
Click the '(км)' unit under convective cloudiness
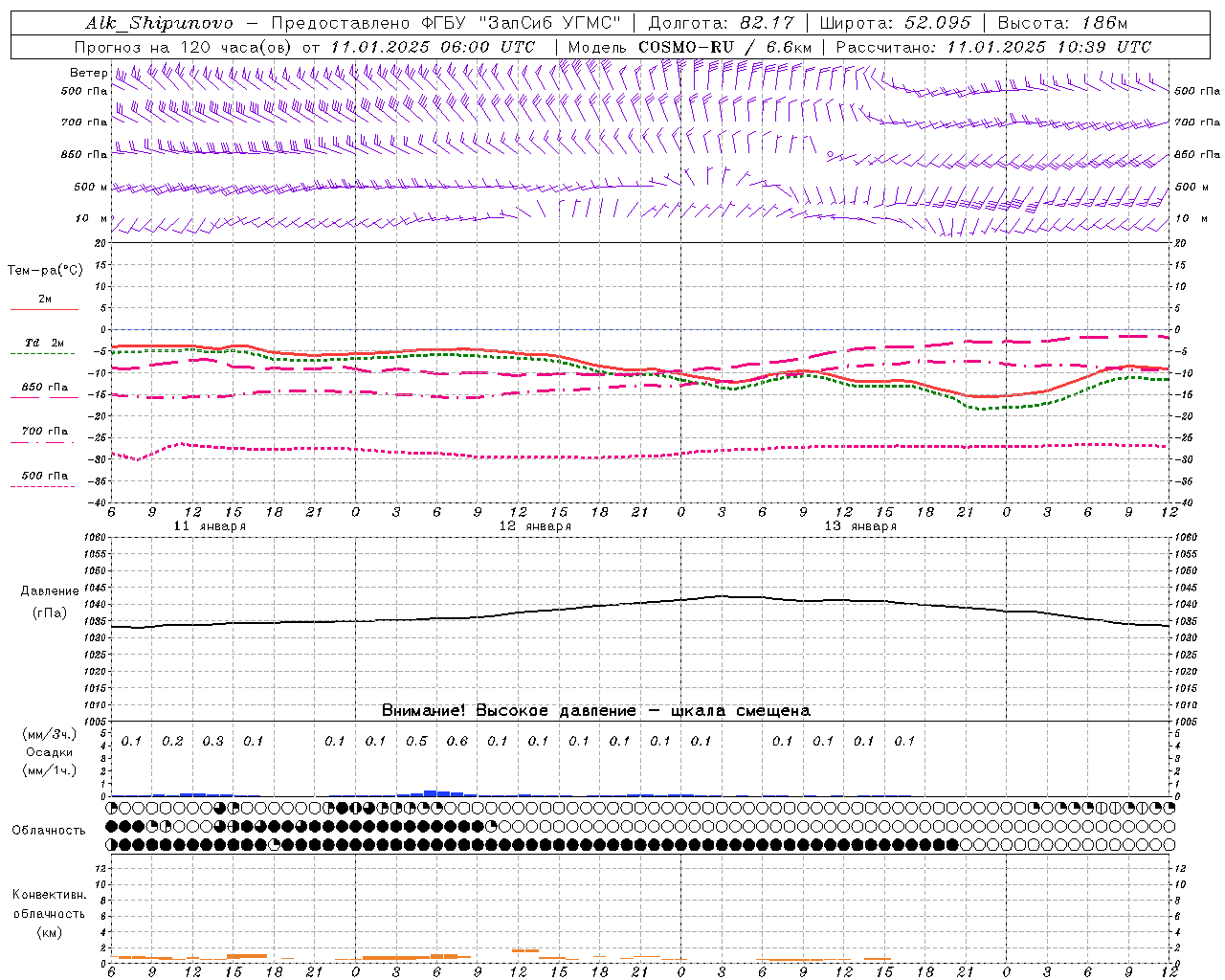tap(50, 932)
